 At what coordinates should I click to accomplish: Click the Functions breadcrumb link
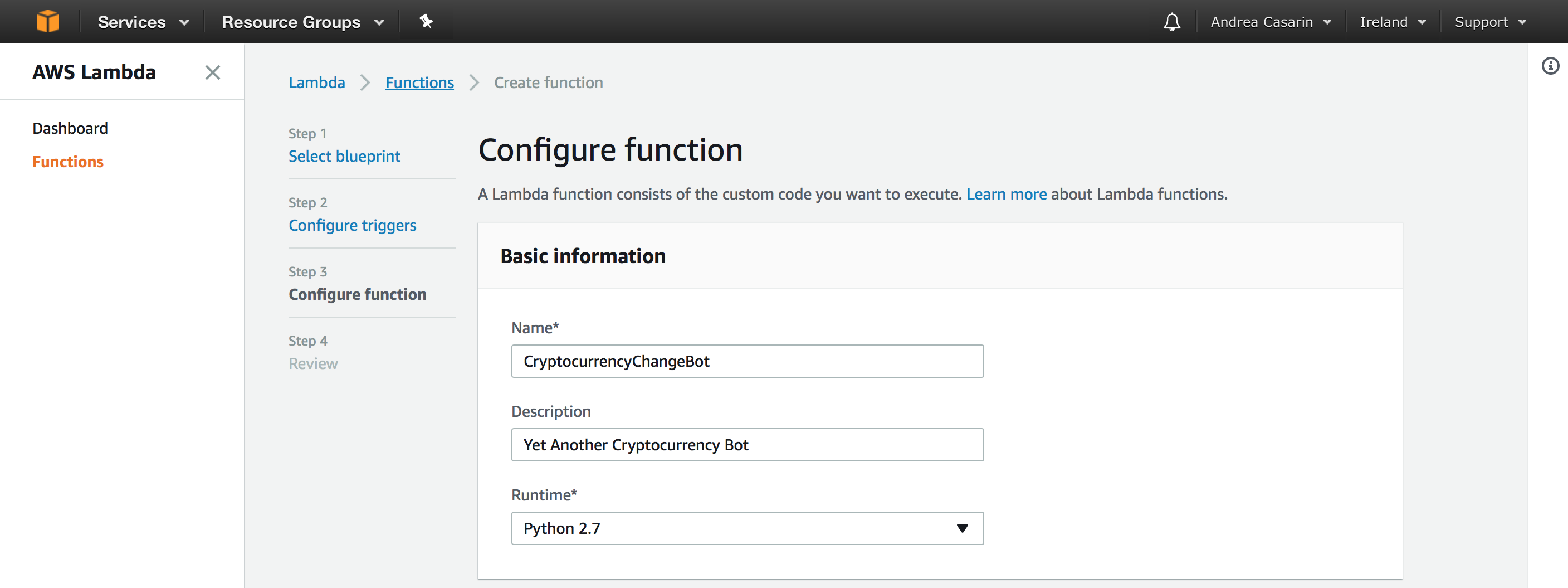coord(419,83)
